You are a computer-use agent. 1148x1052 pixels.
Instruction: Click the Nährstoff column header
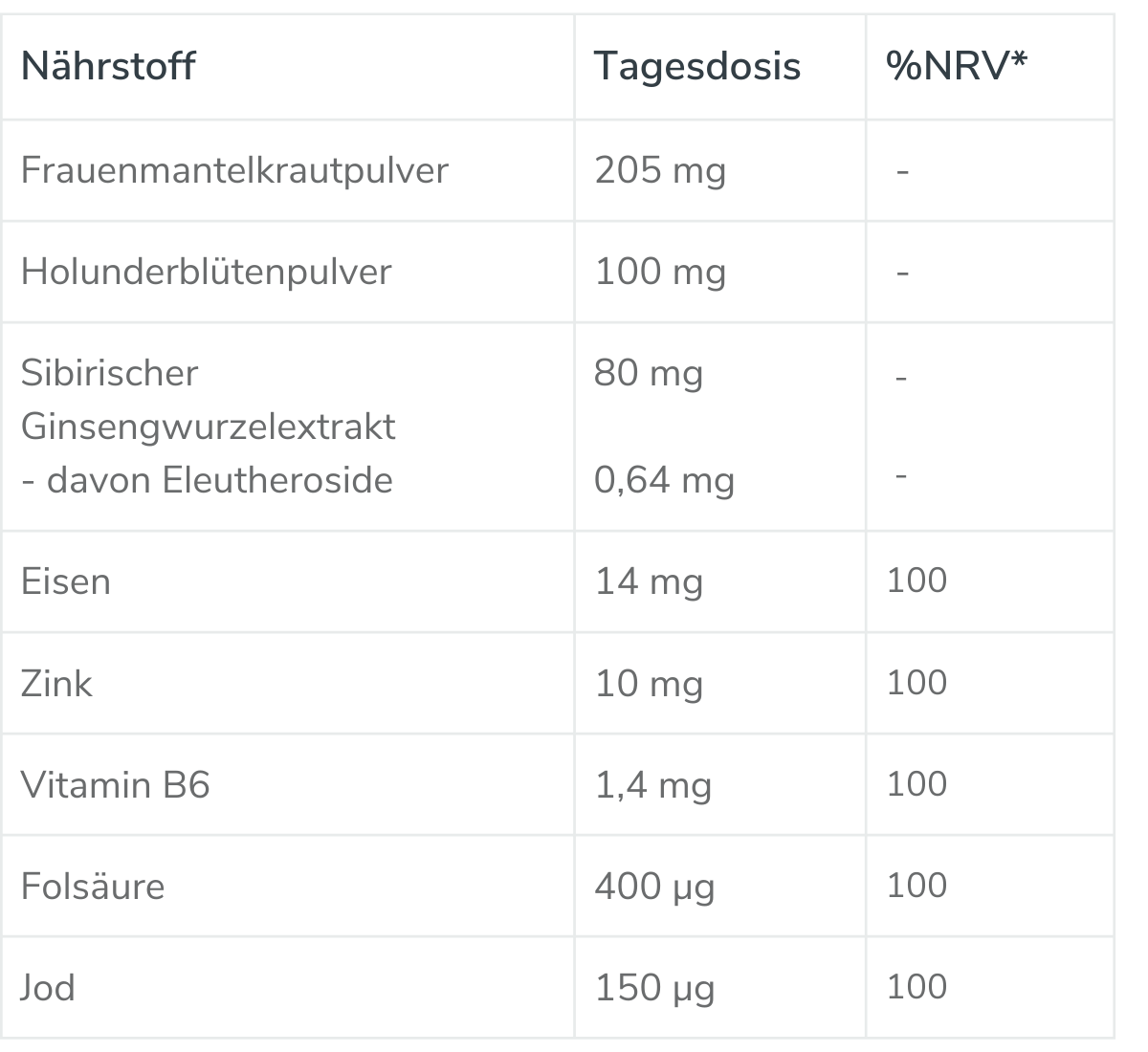(108, 66)
